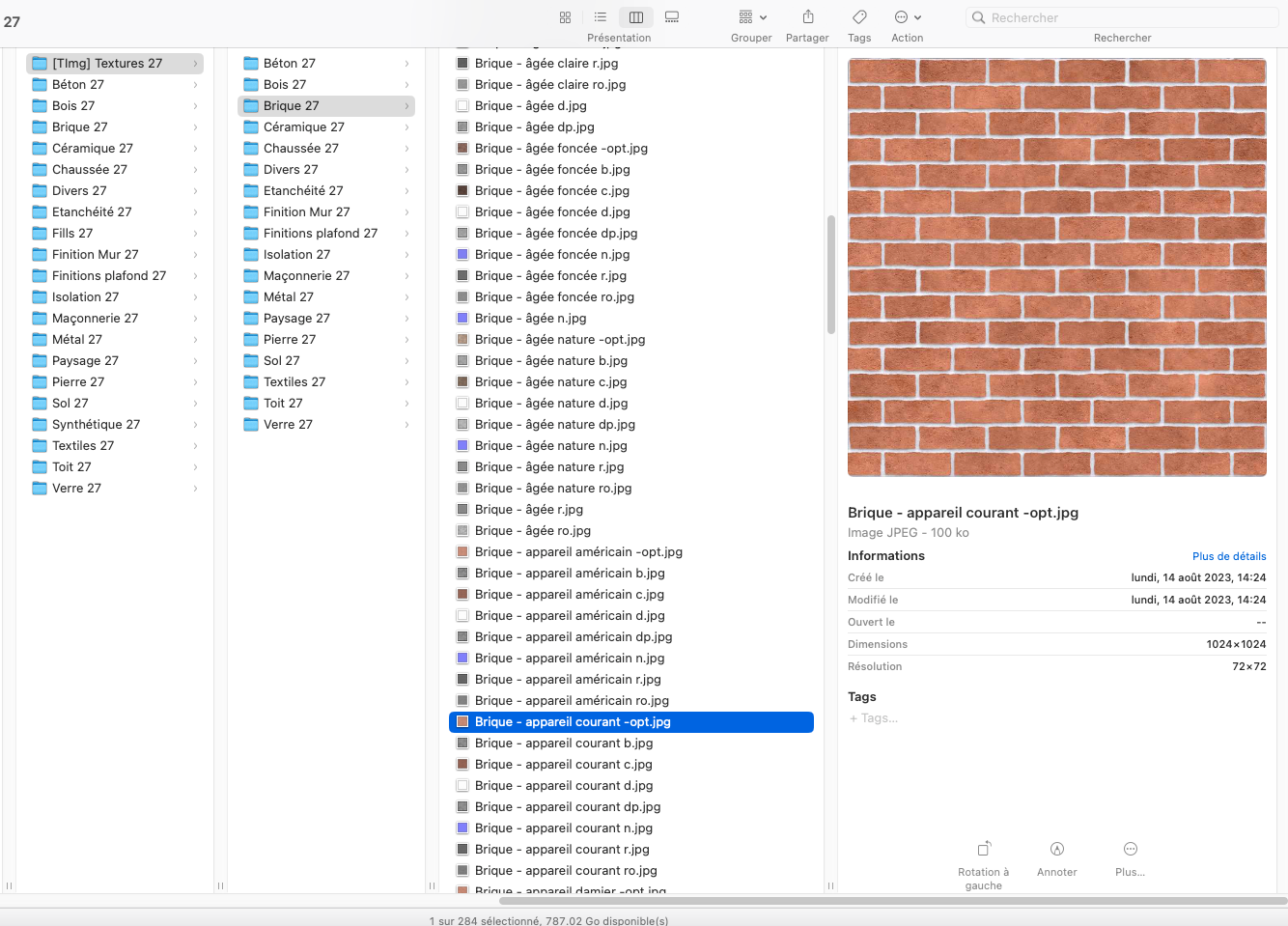This screenshot has width=1288, height=926.
Task: Expand chevron beside Isolation 27 first column
Action: pos(195,297)
